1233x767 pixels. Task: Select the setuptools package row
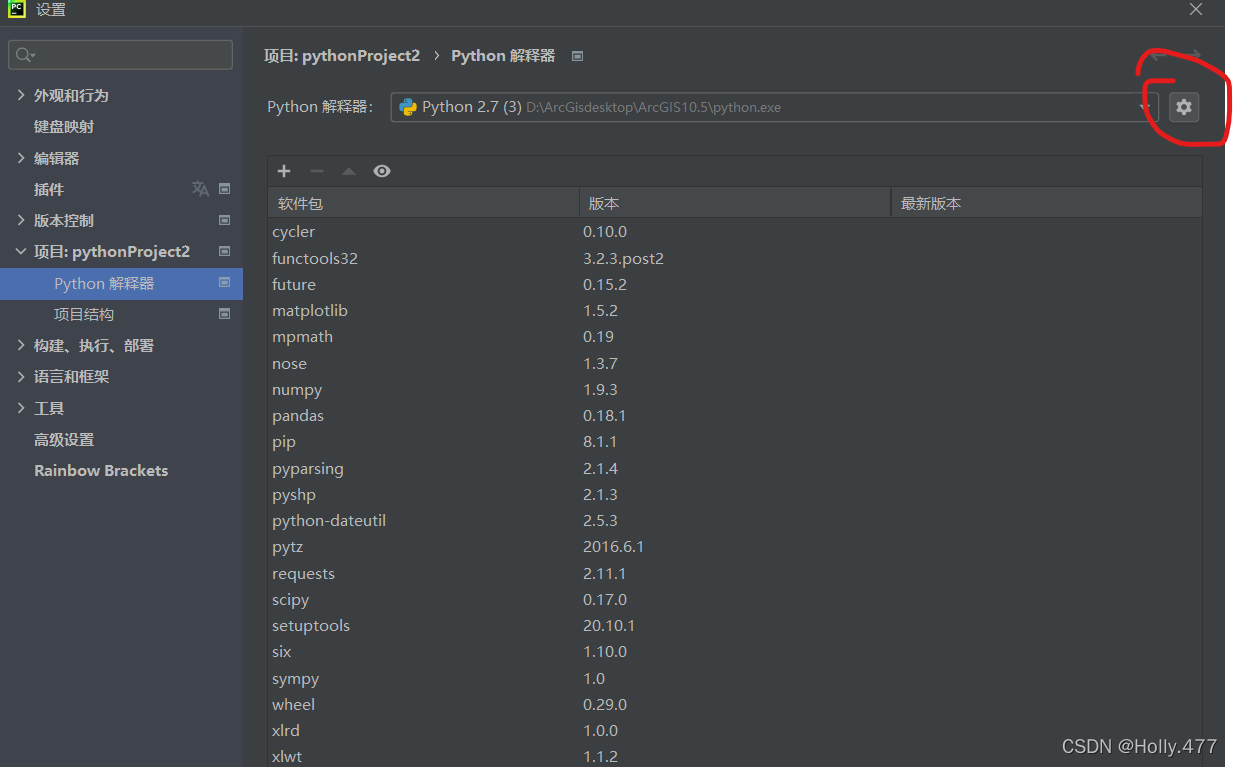[x=735, y=625]
